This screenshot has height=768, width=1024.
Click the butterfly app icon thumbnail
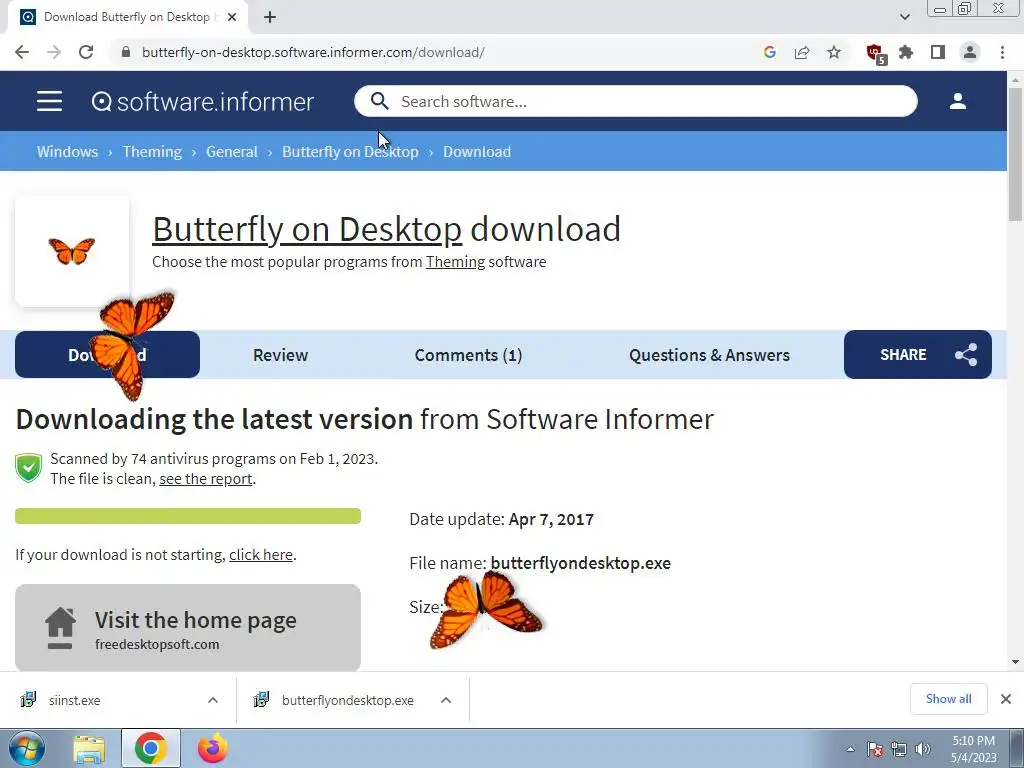tap(72, 251)
